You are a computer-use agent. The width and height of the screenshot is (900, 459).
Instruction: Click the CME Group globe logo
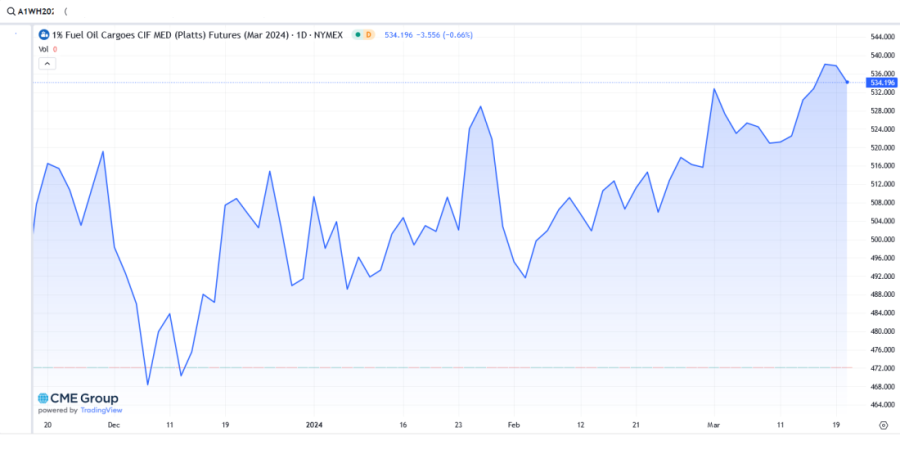coord(43,398)
